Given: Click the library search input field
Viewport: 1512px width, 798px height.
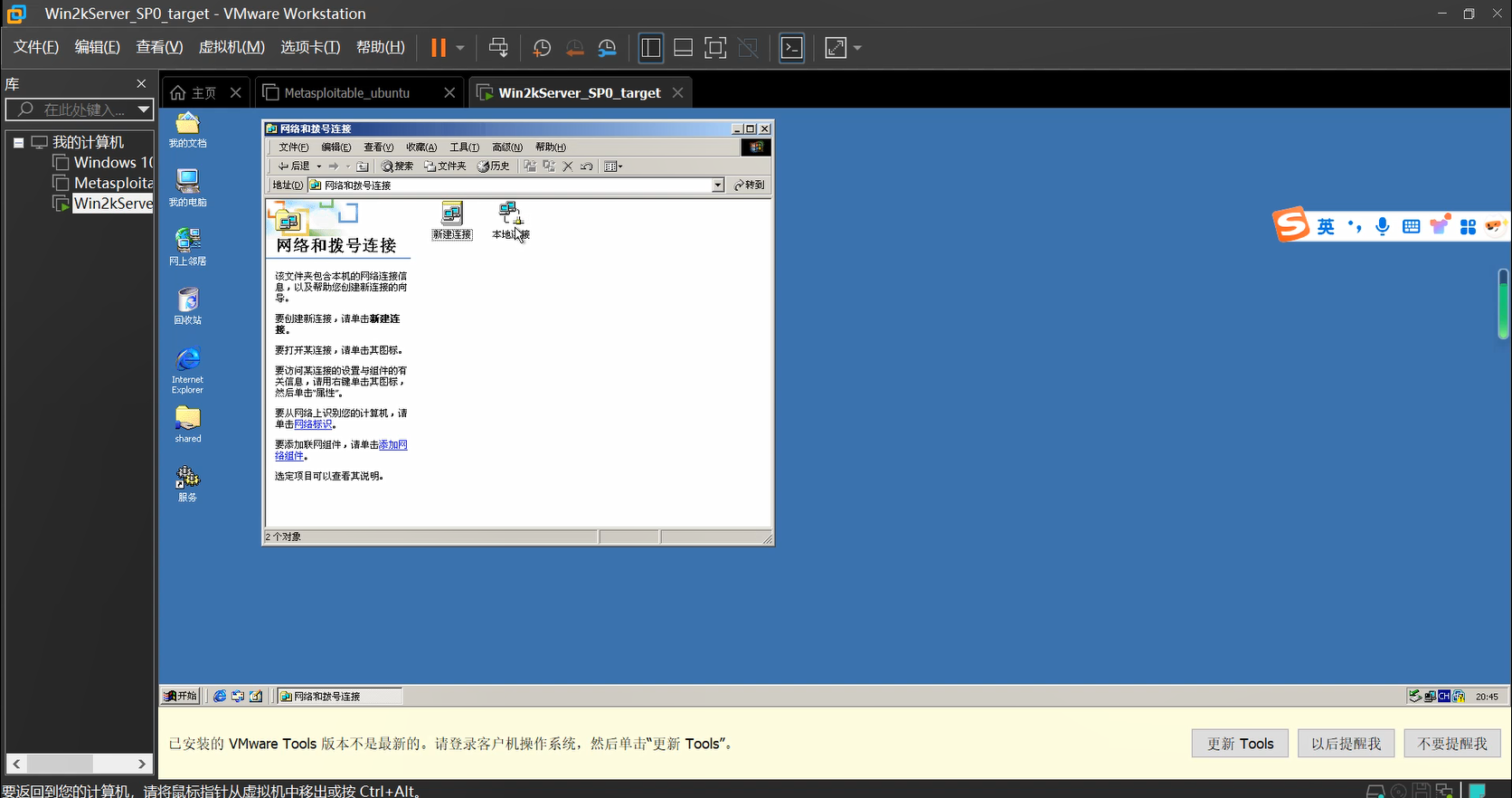Looking at the screenshot, I should click(72, 109).
